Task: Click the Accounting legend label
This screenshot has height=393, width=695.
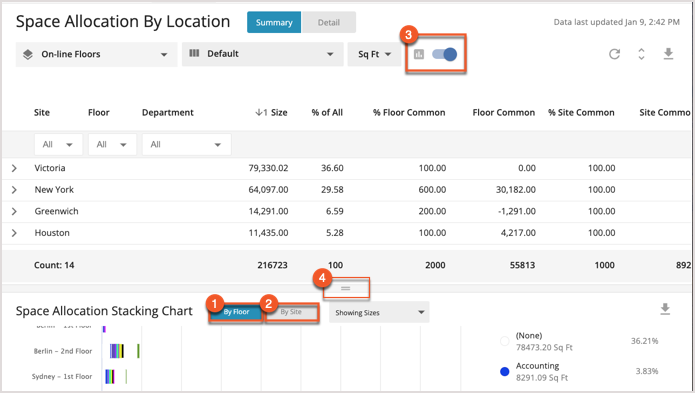Action: pos(537,366)
